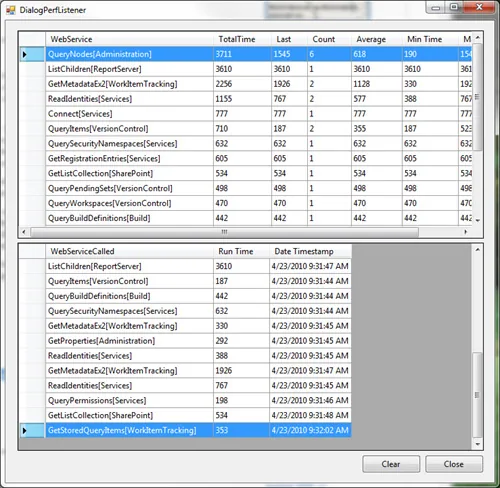Click Min Time cell 190
This screenshot has width=500, height=488.
[x=430, y=54]
